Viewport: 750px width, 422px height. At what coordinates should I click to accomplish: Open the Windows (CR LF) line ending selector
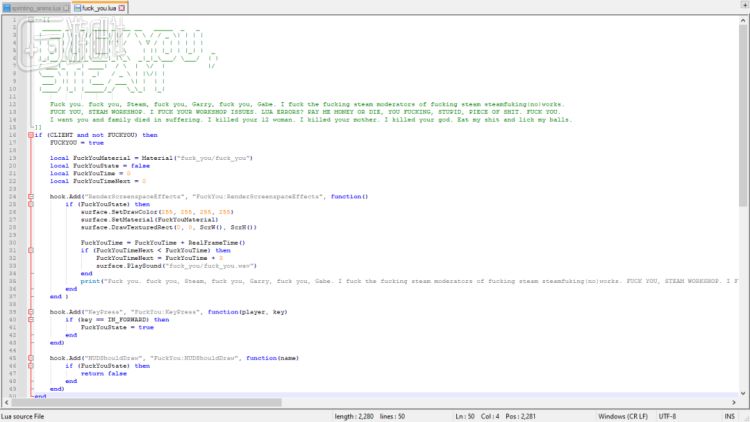pyautogui.click(x=625, y=416)
